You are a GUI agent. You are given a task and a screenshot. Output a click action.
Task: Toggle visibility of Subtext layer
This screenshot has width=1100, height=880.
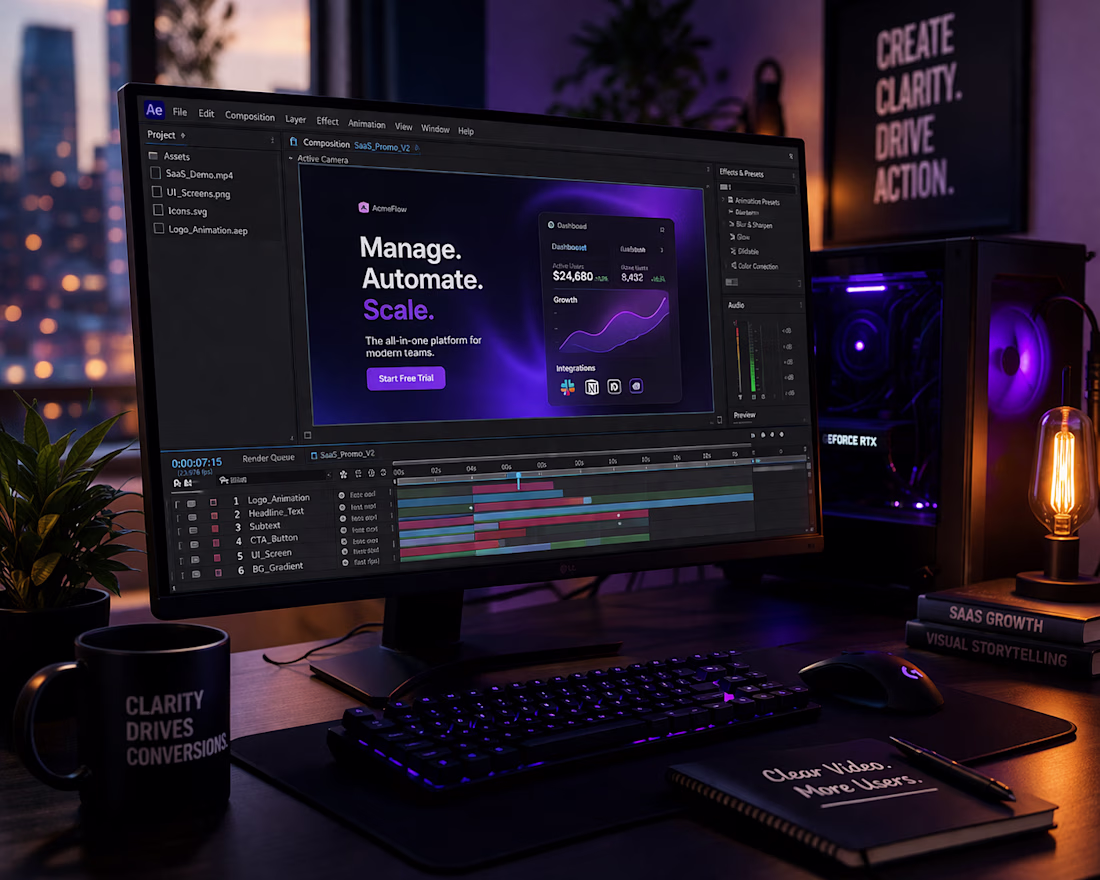click(193, 531)
